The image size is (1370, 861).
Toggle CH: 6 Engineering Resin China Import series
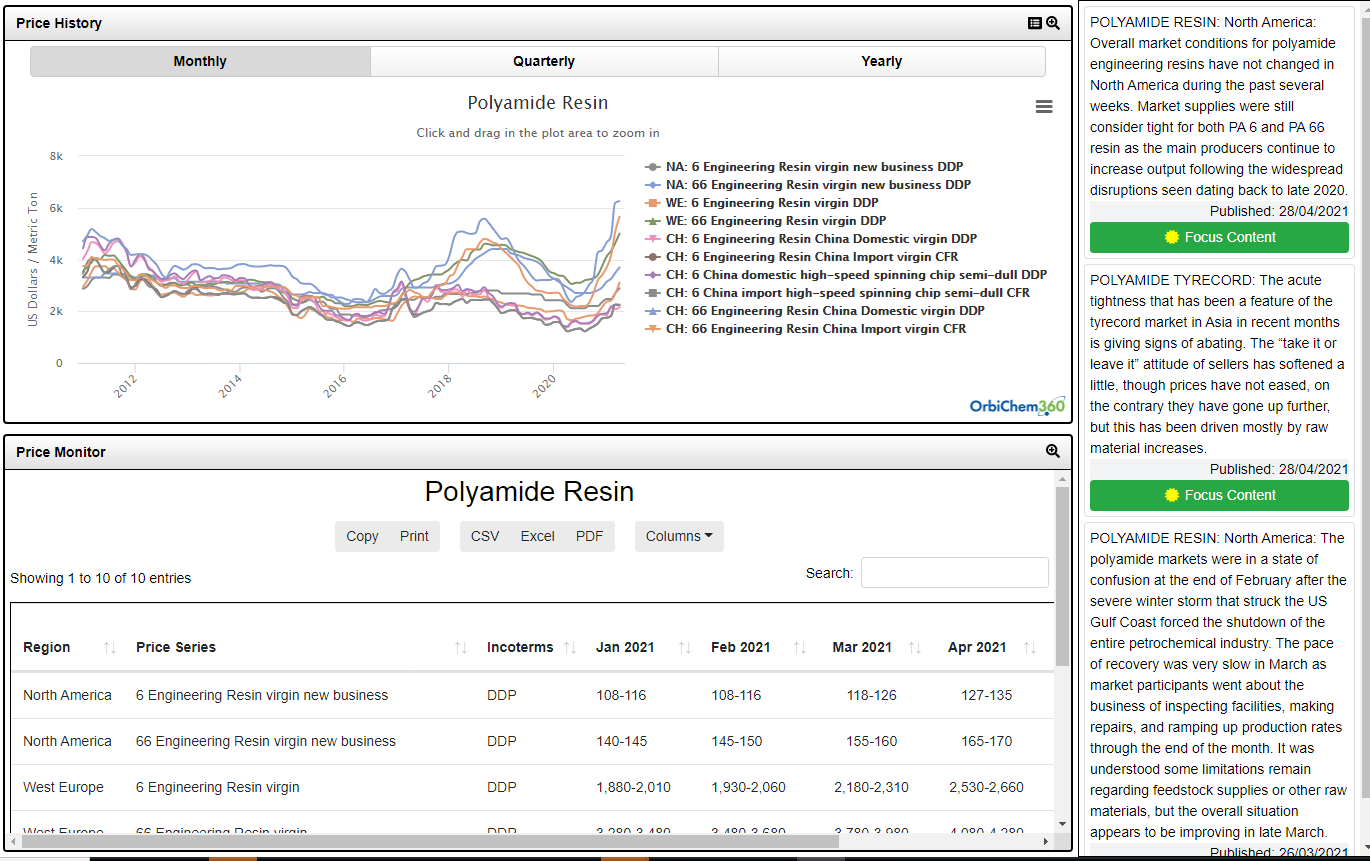[802, 257]
